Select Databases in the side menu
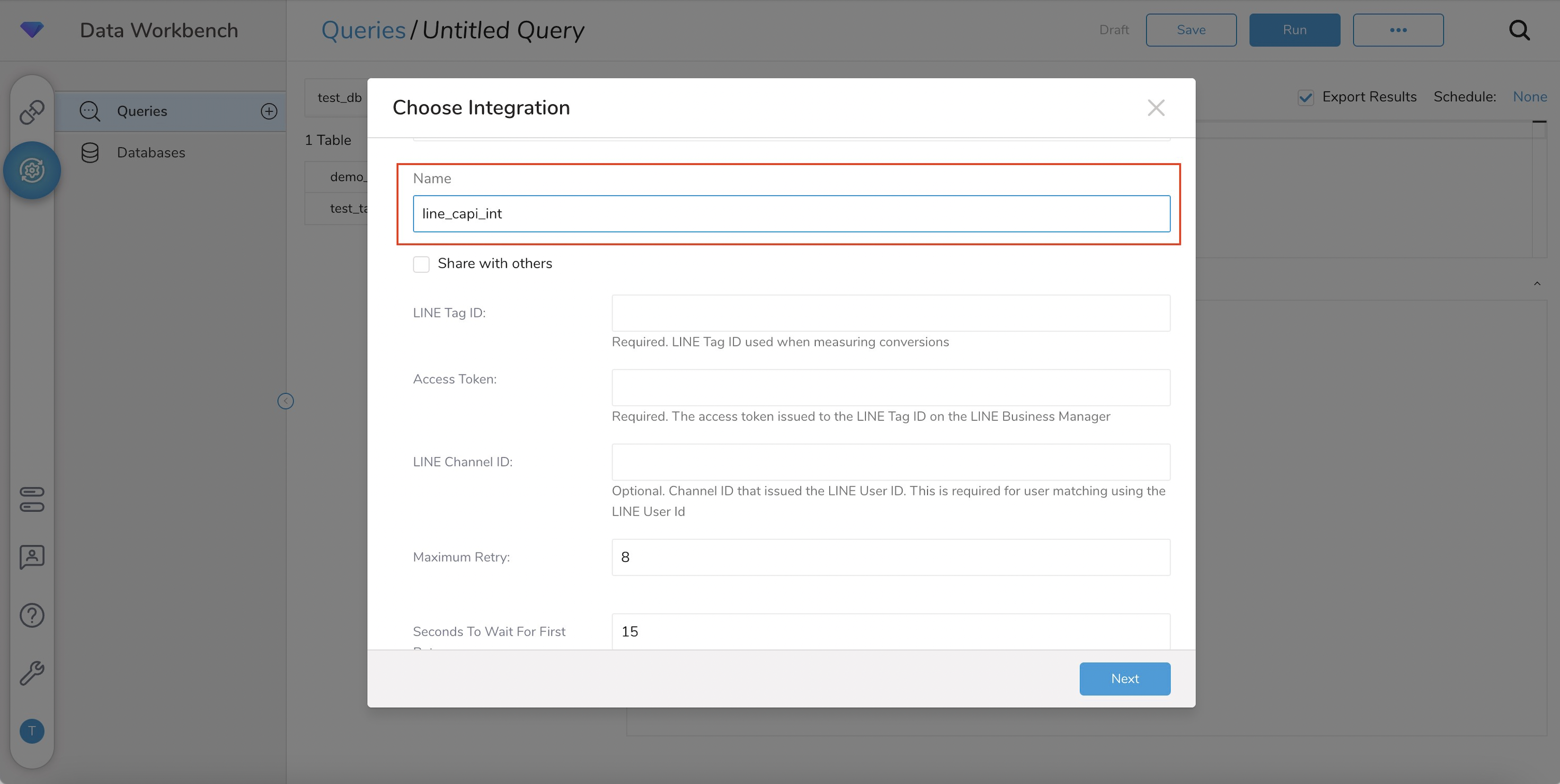This screenshot has width=1560, height=784. pos(151,153)
